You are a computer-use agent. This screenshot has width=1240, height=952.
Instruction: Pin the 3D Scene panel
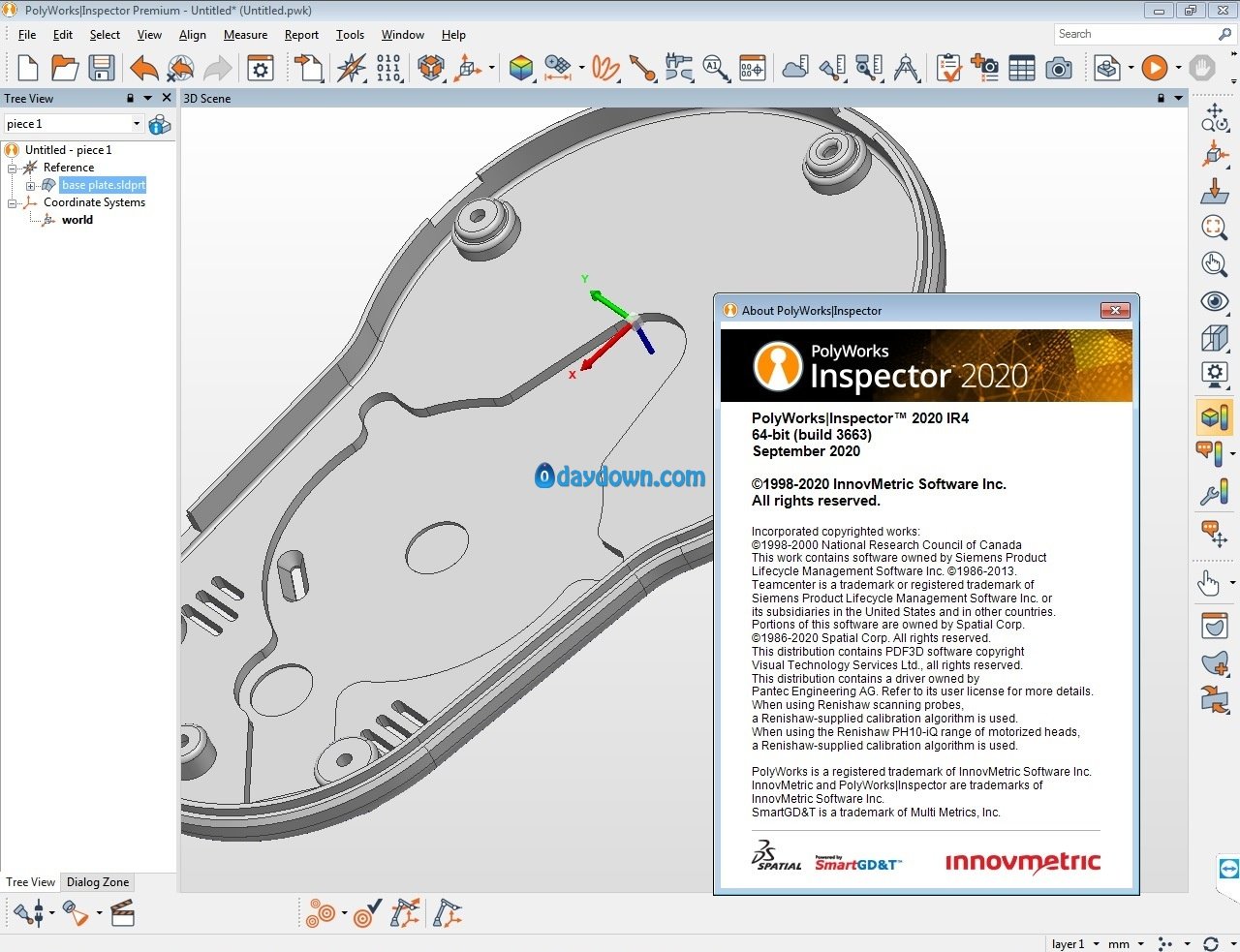point(1161,98)
